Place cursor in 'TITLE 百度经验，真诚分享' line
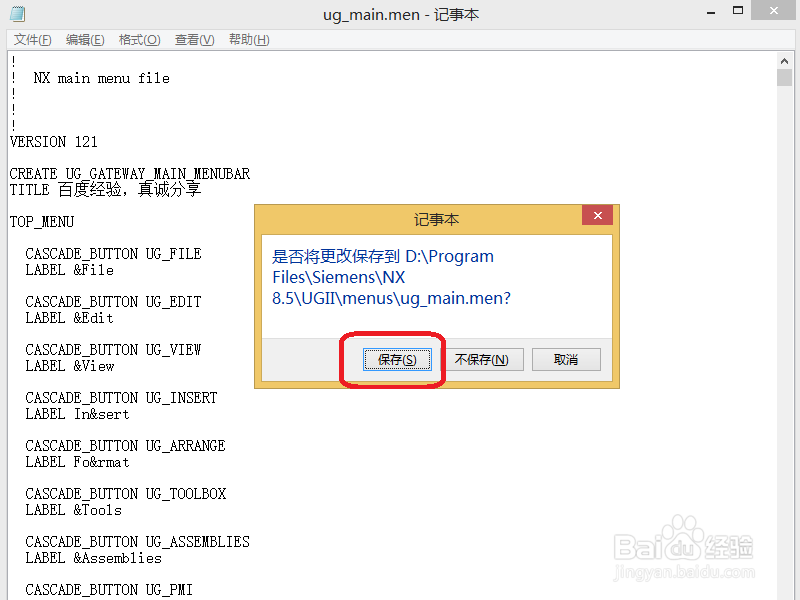 106,190
